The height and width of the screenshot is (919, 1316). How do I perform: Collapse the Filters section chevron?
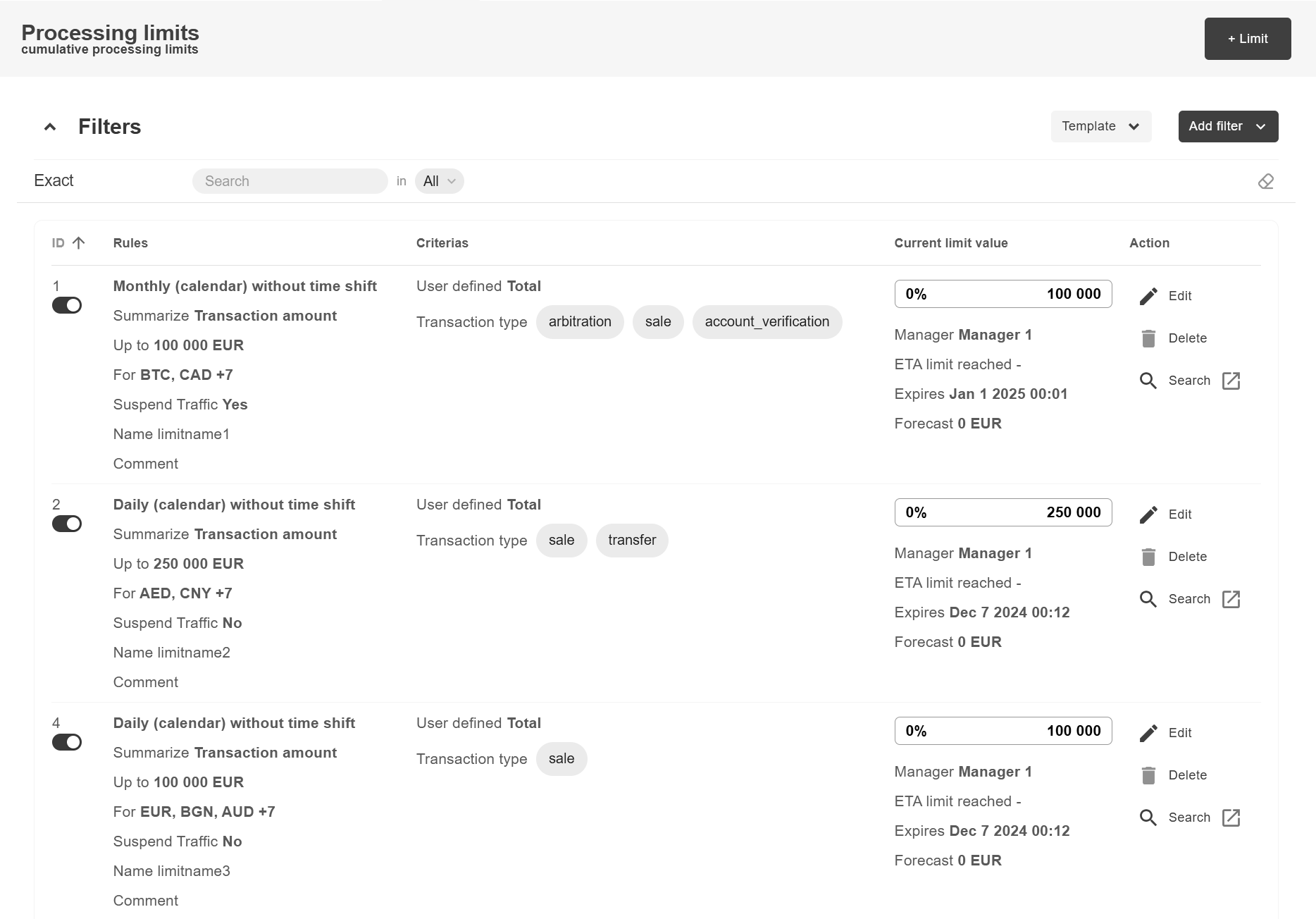tap(50, 127)
